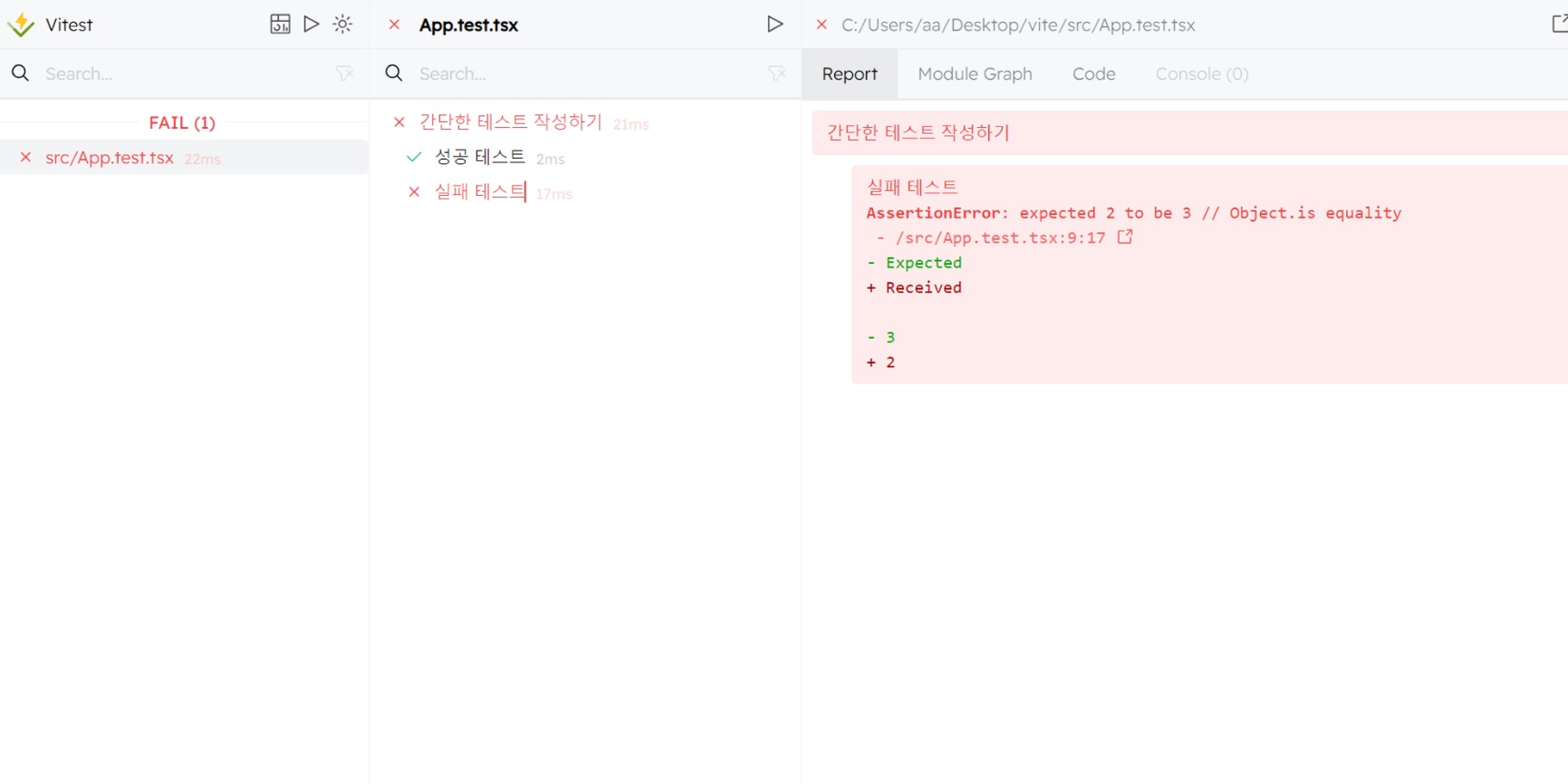Image resolution: width=1568 pixels, height=784 pixels.
Task: Click the external open icon next to App.test.tsx:9:17
Action: coord(1125,237)
